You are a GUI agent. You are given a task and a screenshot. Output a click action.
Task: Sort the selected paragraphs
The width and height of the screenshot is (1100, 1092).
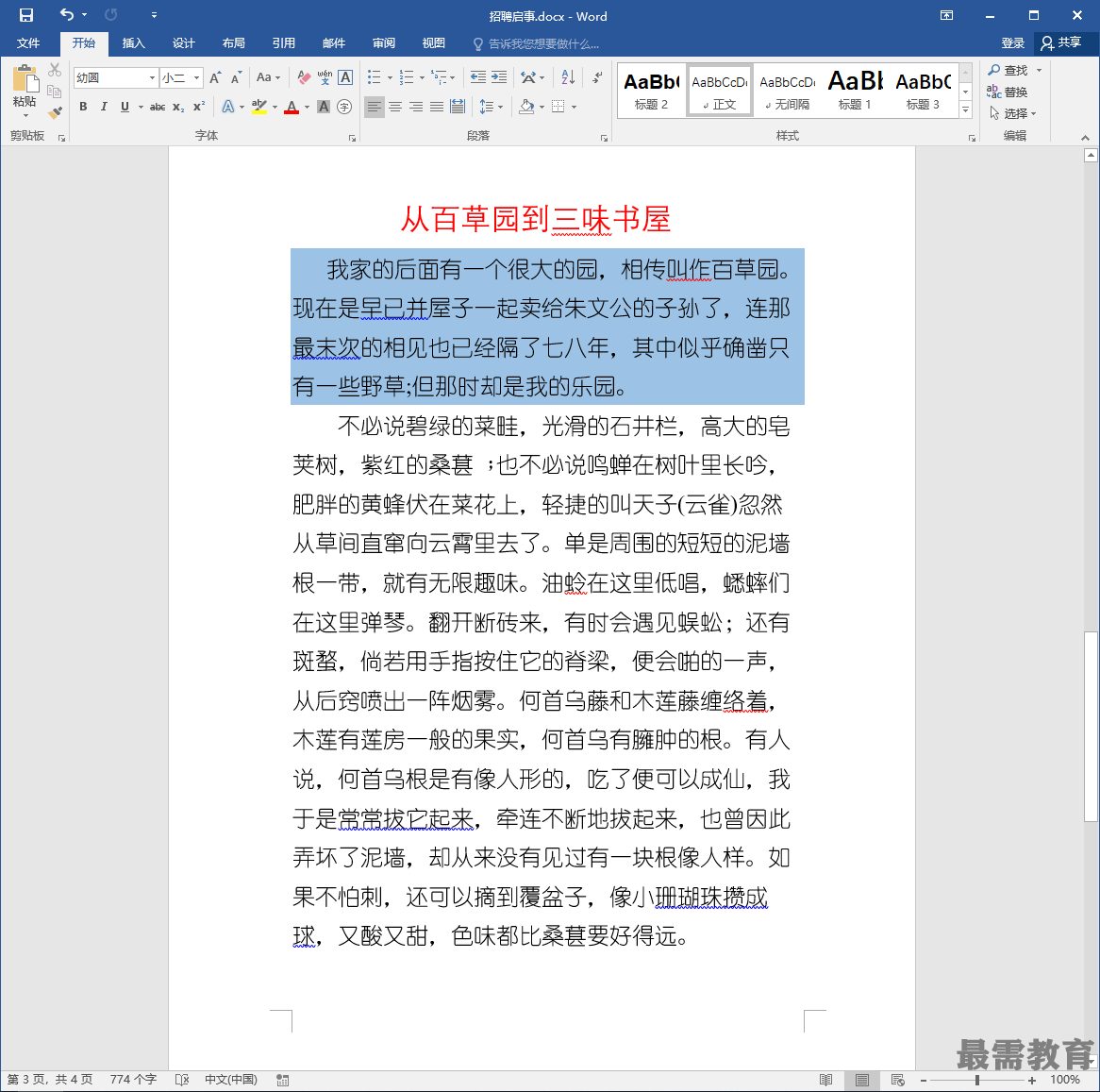point(568,77)
